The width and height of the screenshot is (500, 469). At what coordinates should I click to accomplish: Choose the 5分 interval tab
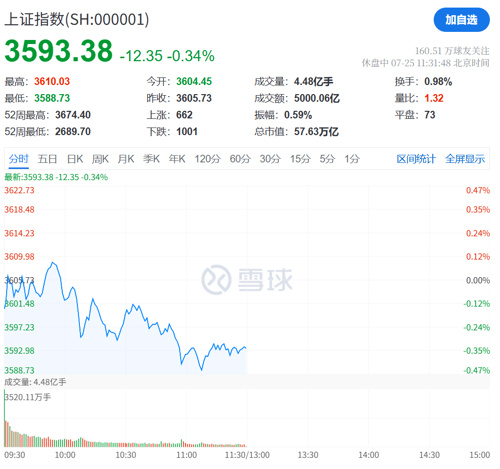pyautogui.click(x=327, y=159)
